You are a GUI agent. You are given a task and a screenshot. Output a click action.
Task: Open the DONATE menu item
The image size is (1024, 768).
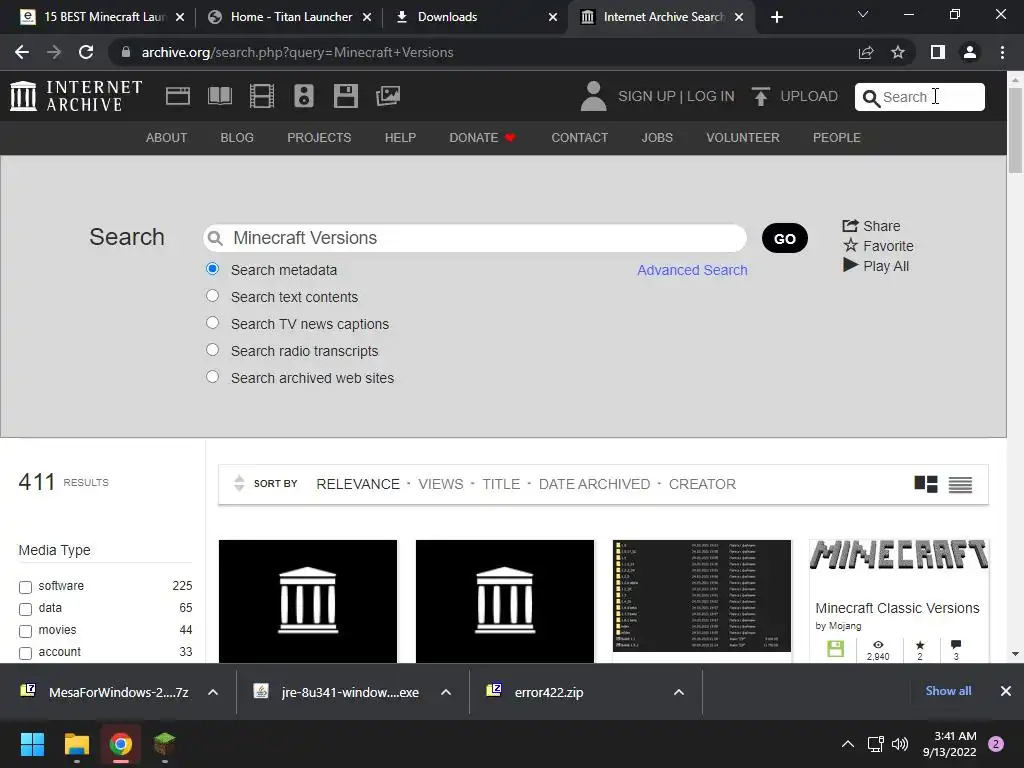pos(482,138)
